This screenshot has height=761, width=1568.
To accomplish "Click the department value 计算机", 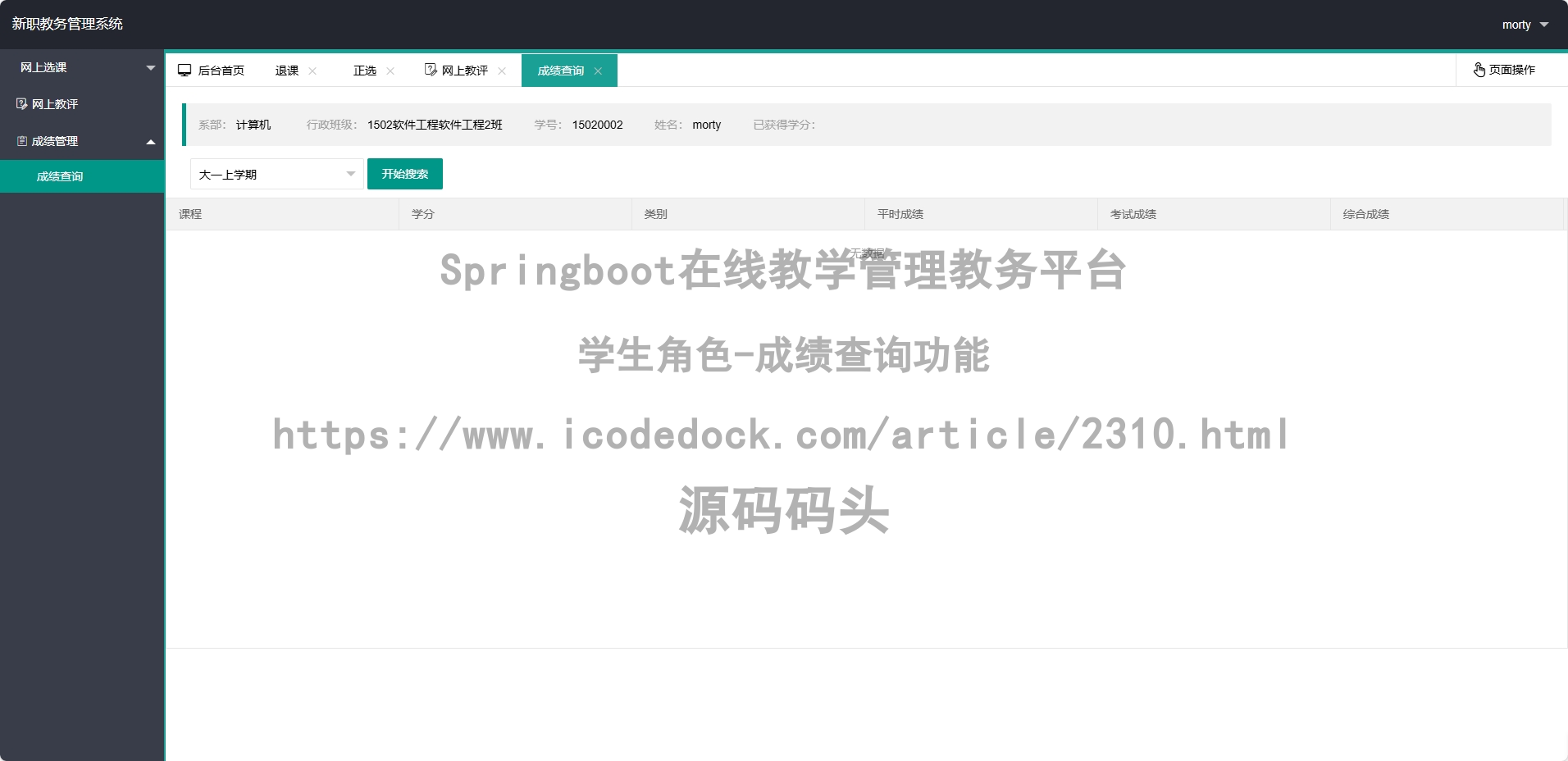I will 253,125.
